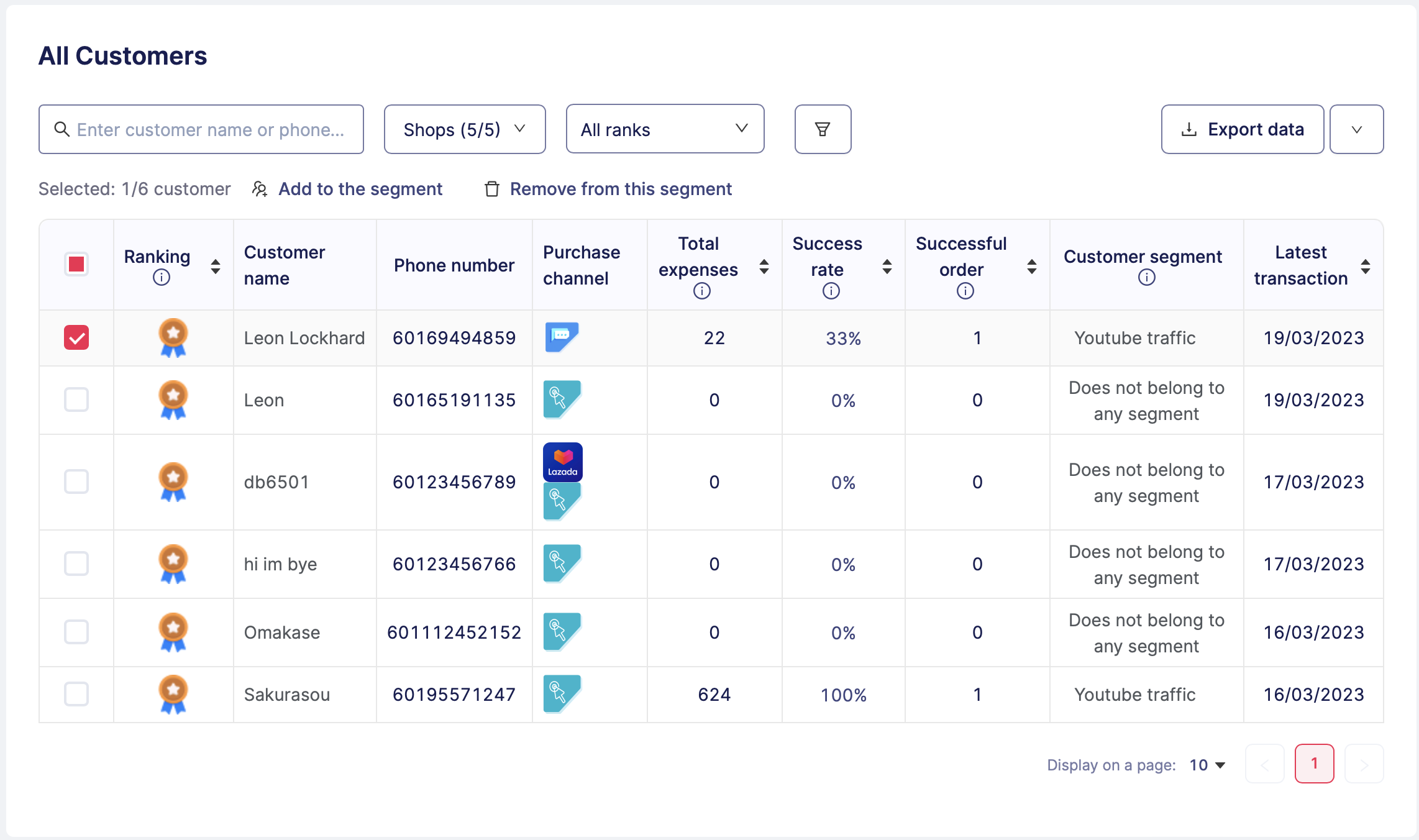Click the filter funnel icon button

[x=822, y=129]
